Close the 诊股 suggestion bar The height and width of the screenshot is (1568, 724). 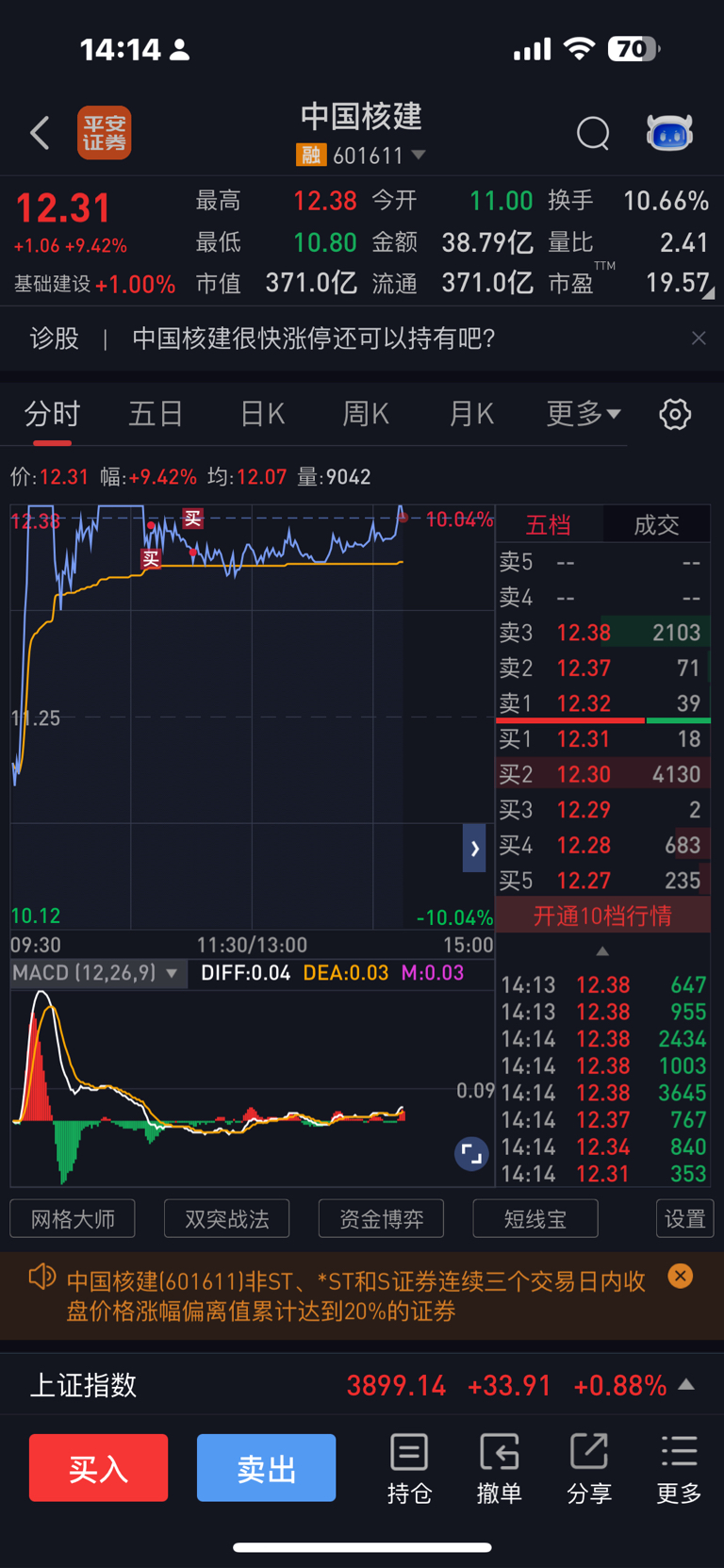coord(699,338)
